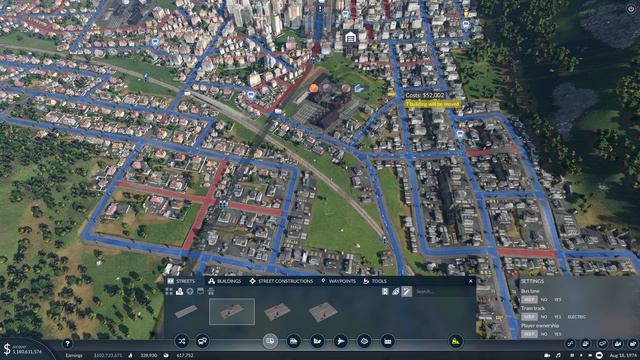This screenshot has height=360, width=640.
Task: Toggle third data layer icon in bottom-right
Action: click(x=602, y=344)
